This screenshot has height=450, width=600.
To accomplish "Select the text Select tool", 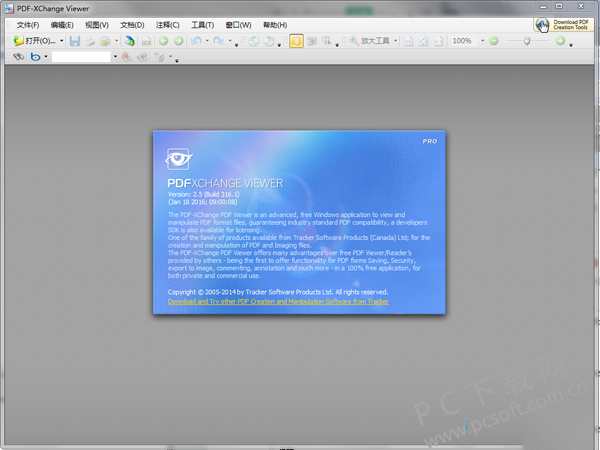I will (326, 41).
